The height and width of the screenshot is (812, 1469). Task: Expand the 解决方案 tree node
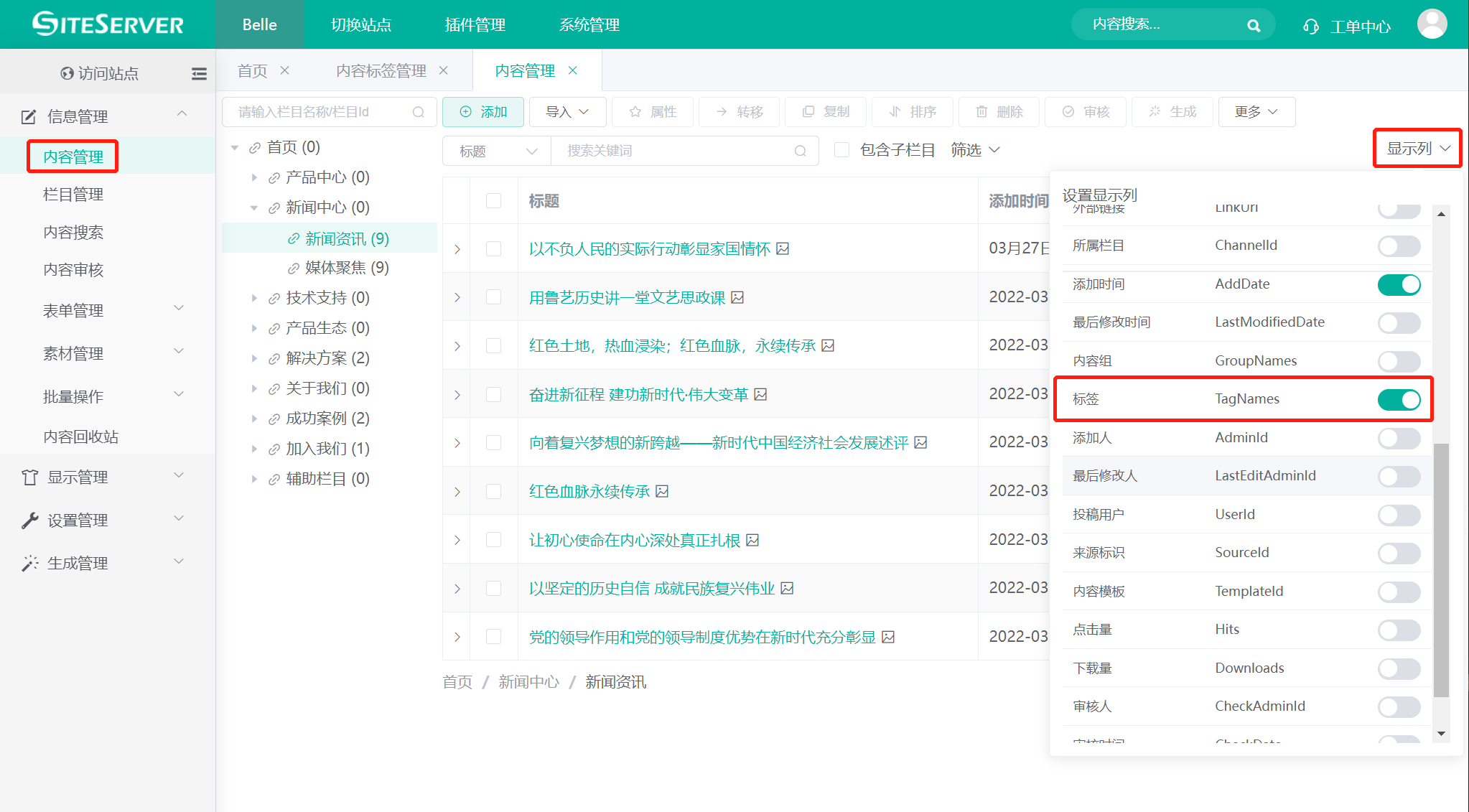click(254, 358)
